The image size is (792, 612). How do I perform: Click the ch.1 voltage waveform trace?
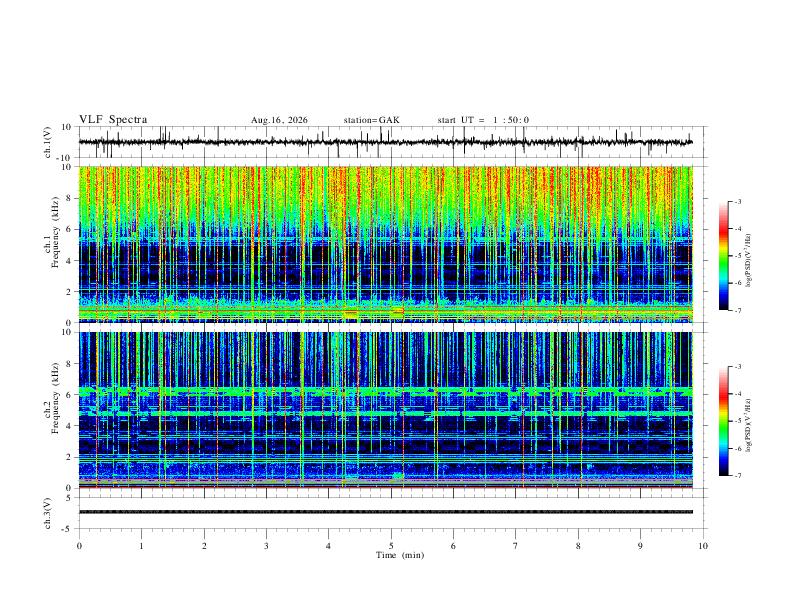386,142
